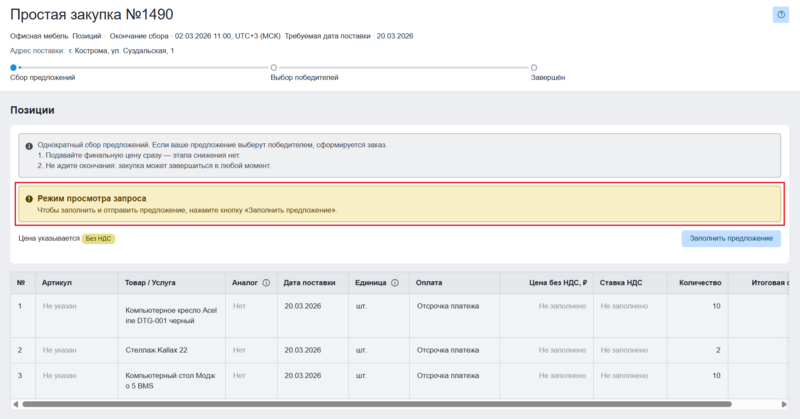Click info icon next to Единица column
The width and height of the screenshot is (800, 419).
pos(395,283)
